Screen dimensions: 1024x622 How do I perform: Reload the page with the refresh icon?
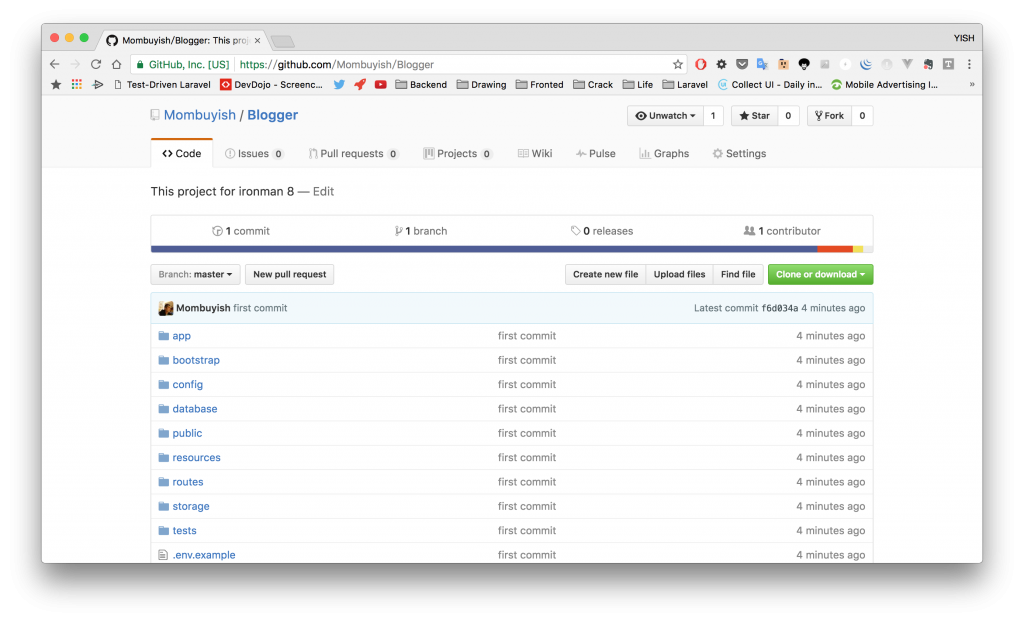(96, 64)
